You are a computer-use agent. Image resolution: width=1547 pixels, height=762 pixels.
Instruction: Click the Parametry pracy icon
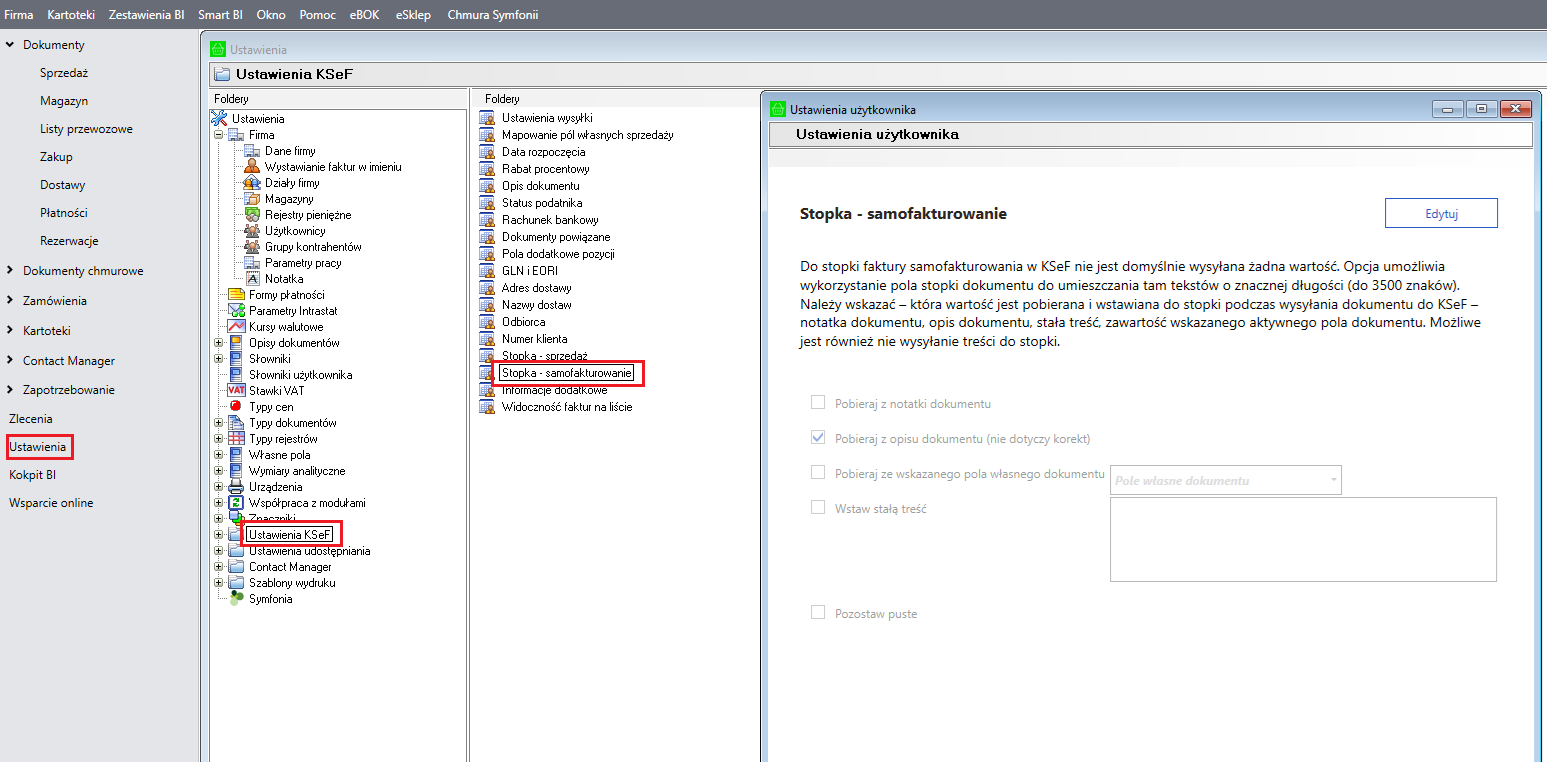click(252, 263)
